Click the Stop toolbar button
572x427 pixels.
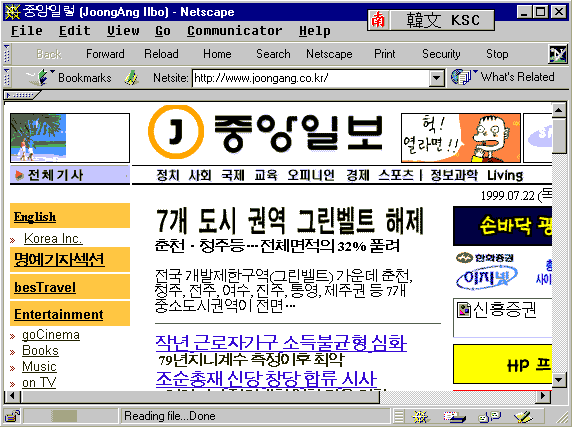coord(497,54)
